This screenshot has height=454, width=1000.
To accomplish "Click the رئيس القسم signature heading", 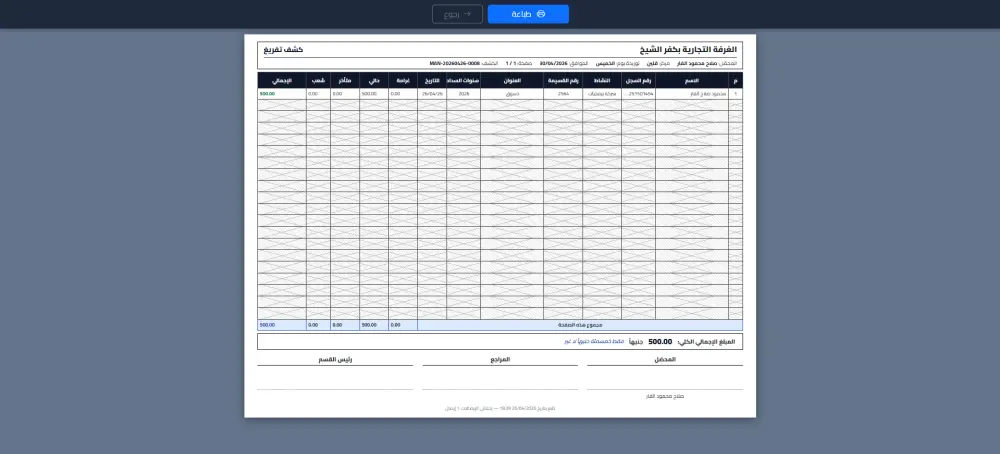I will 335,360.
